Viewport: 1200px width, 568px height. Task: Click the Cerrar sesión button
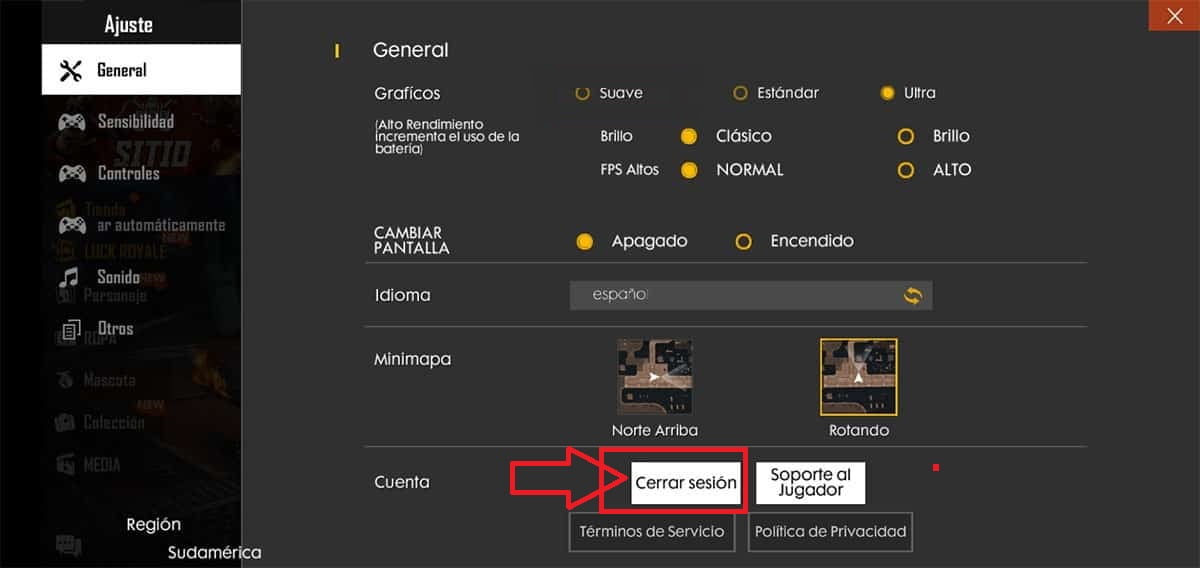(686, 482)
